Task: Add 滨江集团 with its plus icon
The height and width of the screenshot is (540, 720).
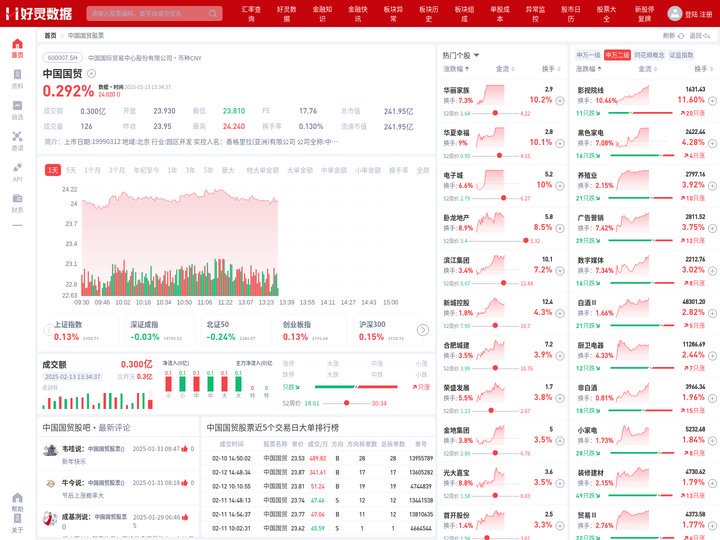Action: point(560,270)
